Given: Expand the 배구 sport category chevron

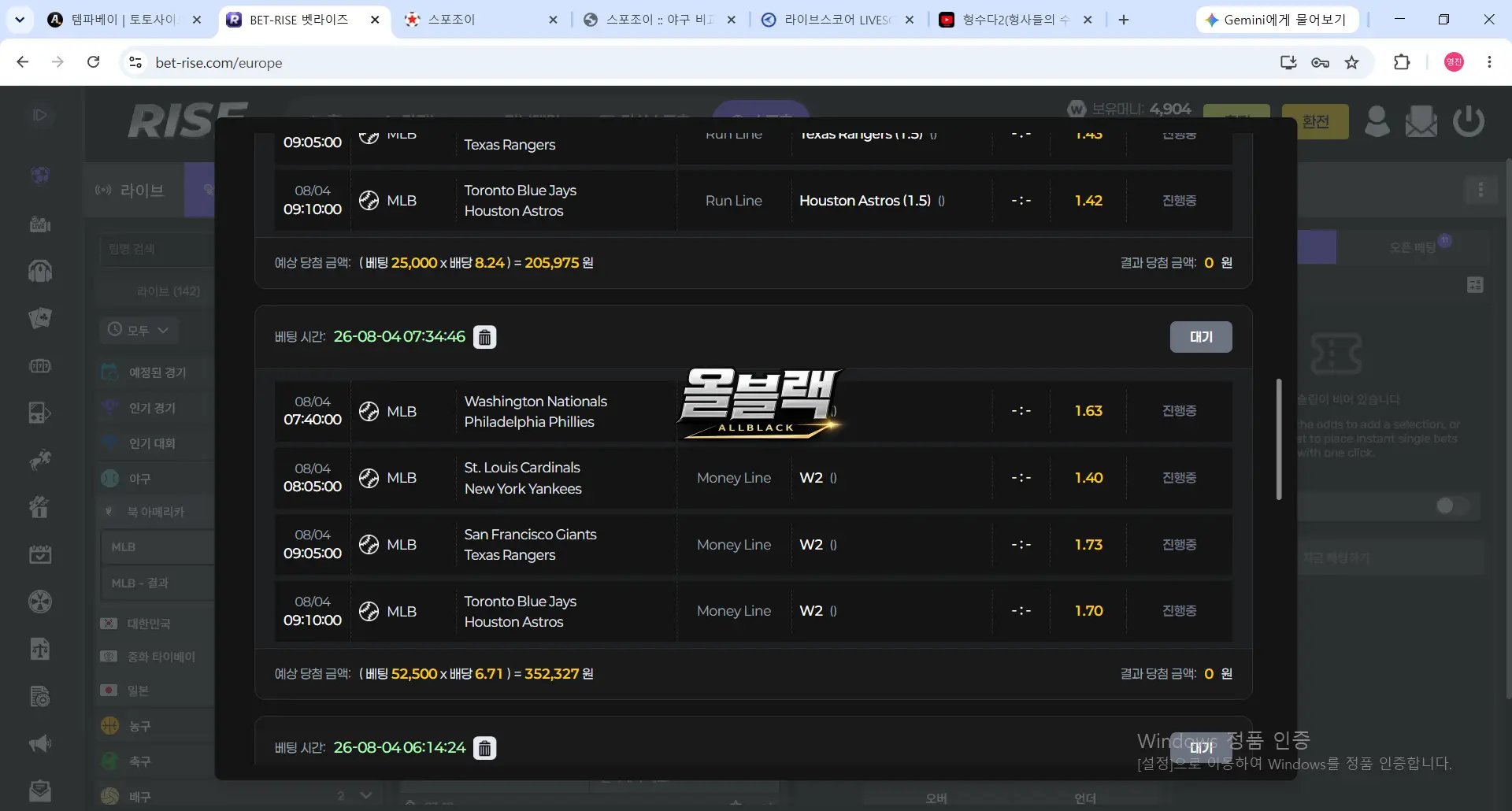Looking at the screenshot, I should click(365, 796).
